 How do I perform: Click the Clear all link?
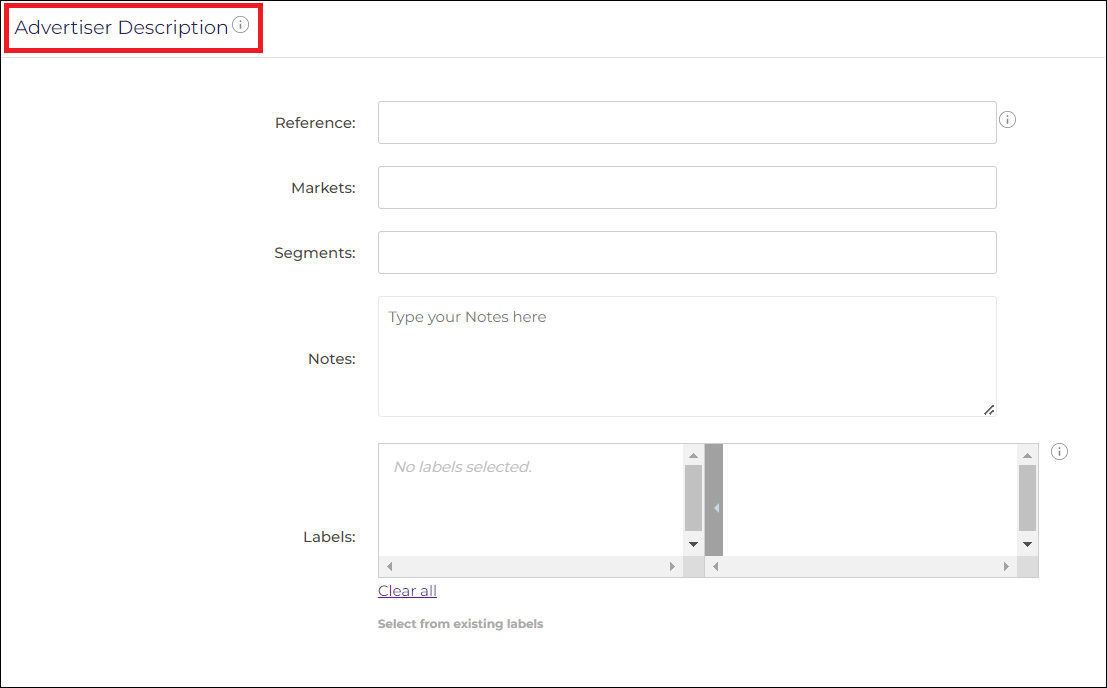click(x=407, y=591)
